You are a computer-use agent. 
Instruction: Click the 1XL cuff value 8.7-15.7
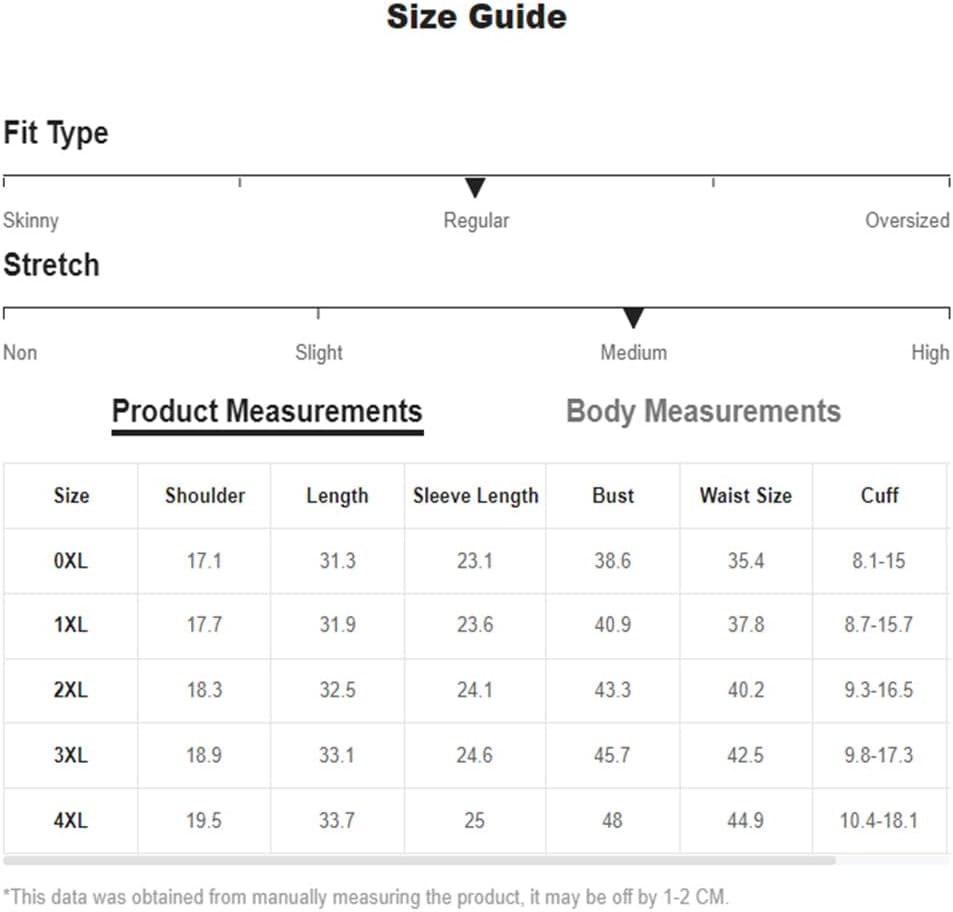pos(879,625)
